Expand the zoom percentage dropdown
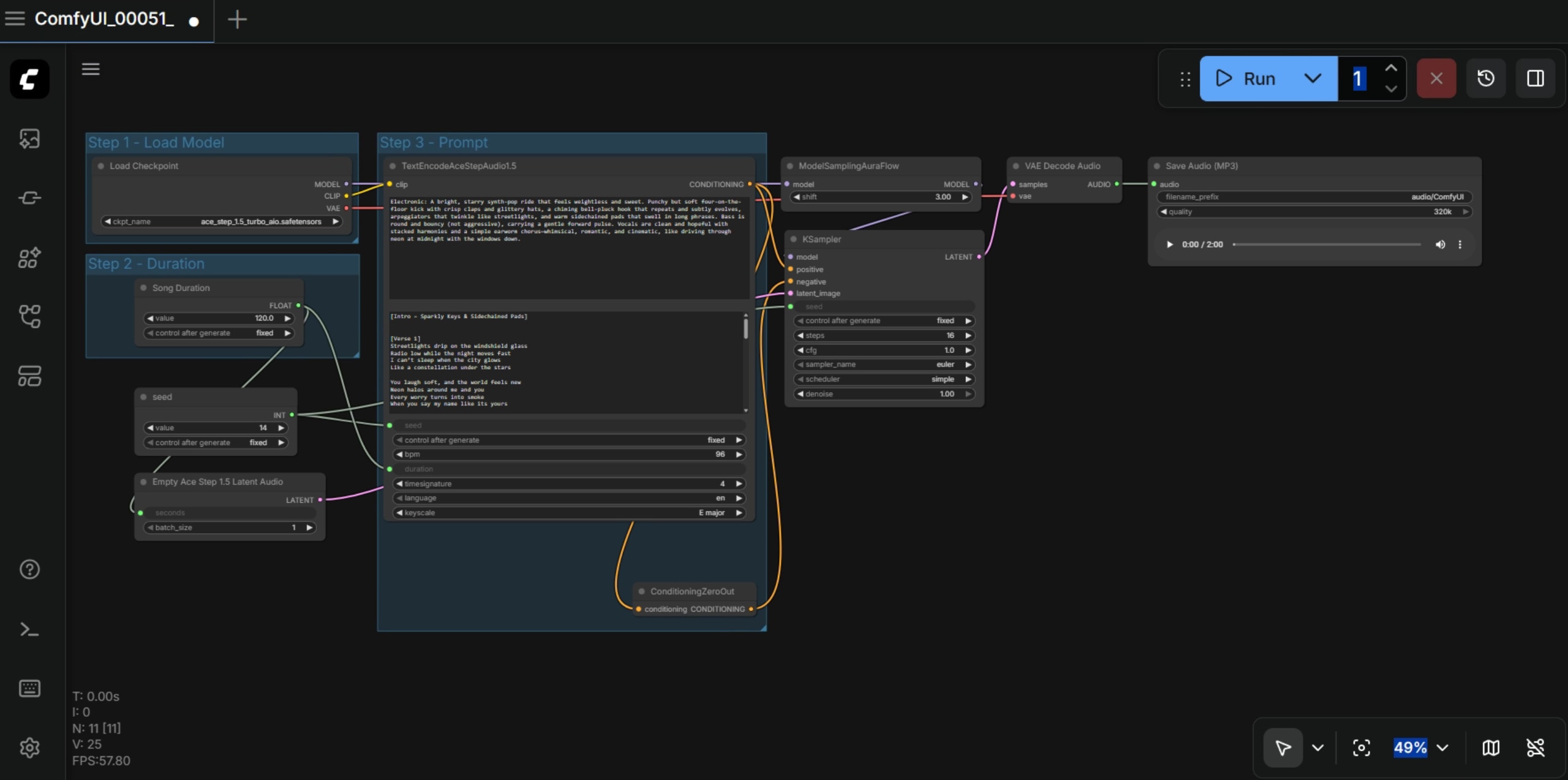The image size is (1568, 780). [1443, 748]
